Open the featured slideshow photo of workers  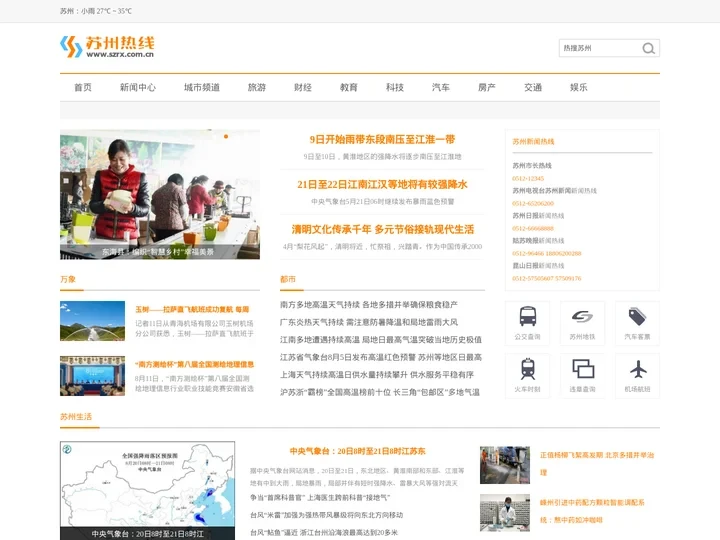[160, 194]
